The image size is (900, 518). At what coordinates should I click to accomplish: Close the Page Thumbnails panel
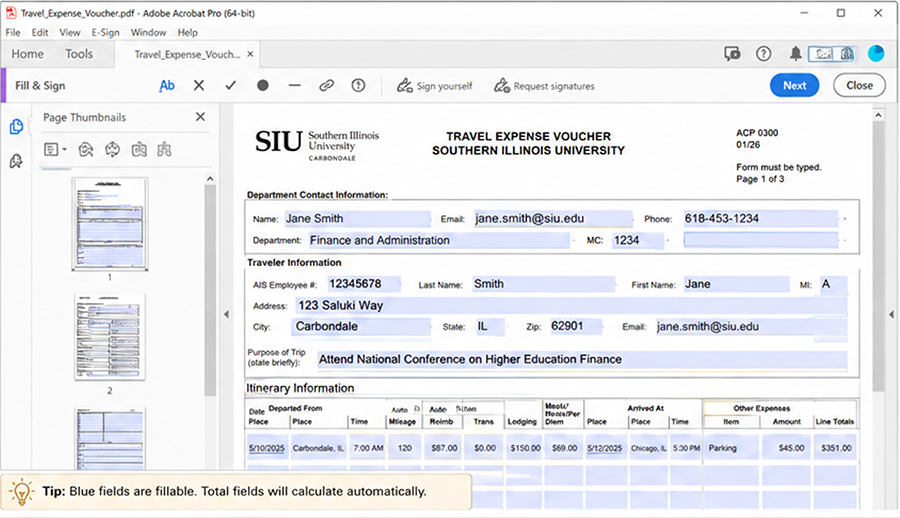click(200, 117)
